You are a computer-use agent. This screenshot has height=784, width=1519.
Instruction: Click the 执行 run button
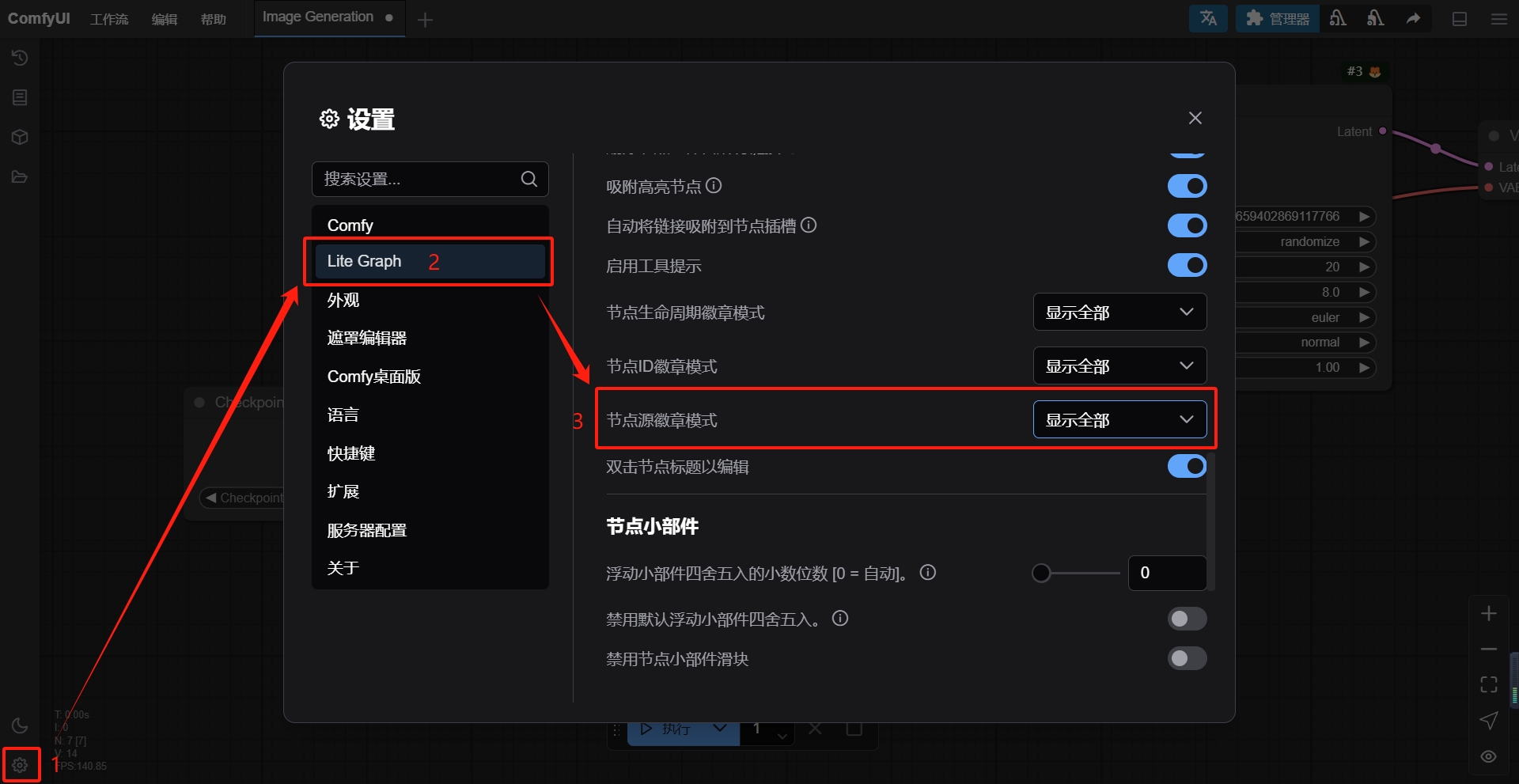666,729
